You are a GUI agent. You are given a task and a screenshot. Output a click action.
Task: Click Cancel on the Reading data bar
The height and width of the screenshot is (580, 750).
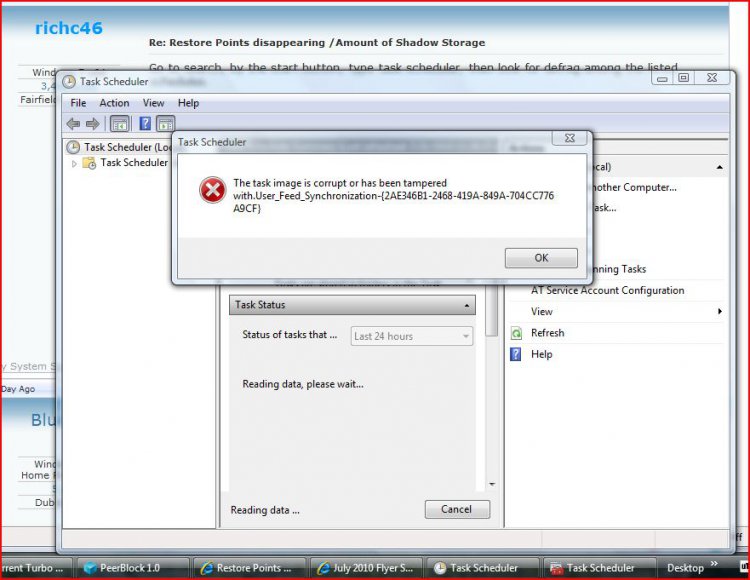point(456,509)
